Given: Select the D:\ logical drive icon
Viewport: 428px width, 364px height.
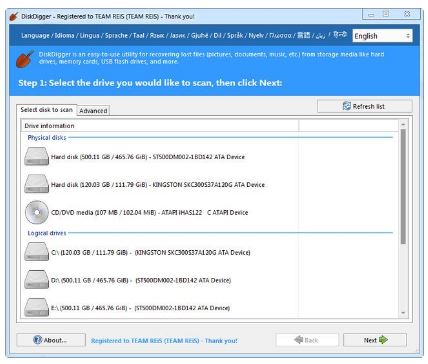Looking at the screenshot, I should [x=37, y=280].
